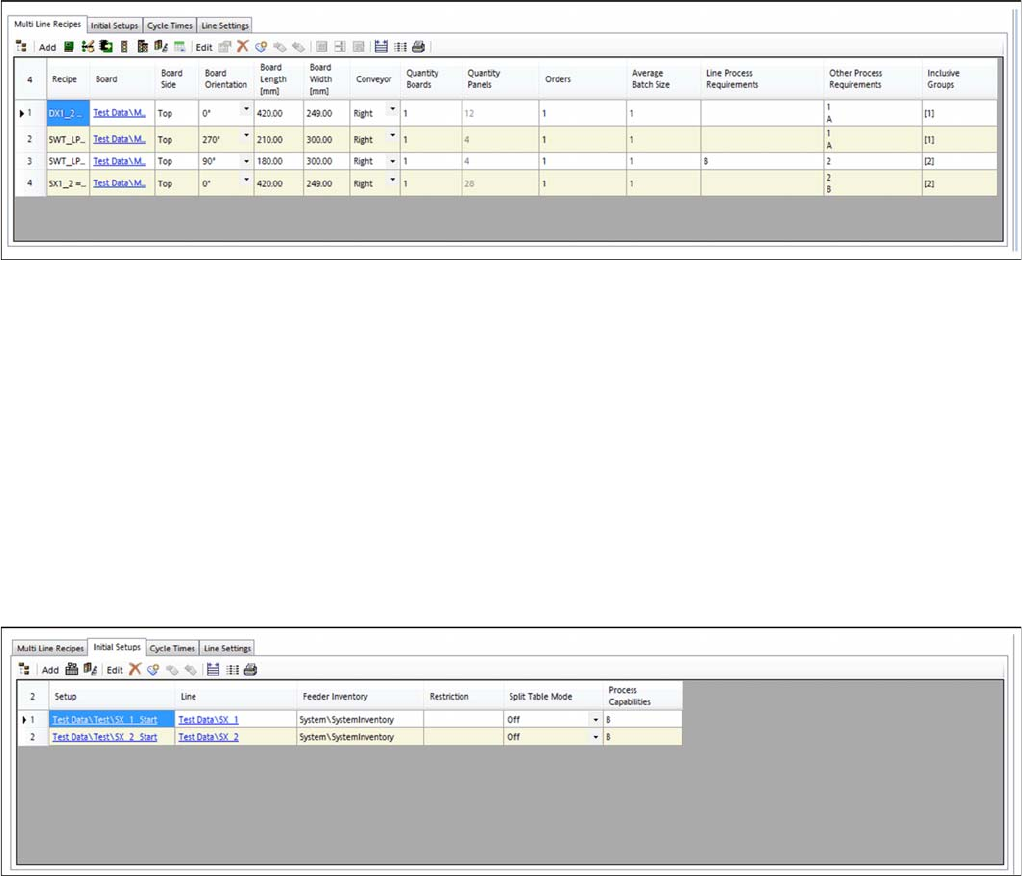Expand Split Table Mode dropdown for SX_1

(596, 719)
